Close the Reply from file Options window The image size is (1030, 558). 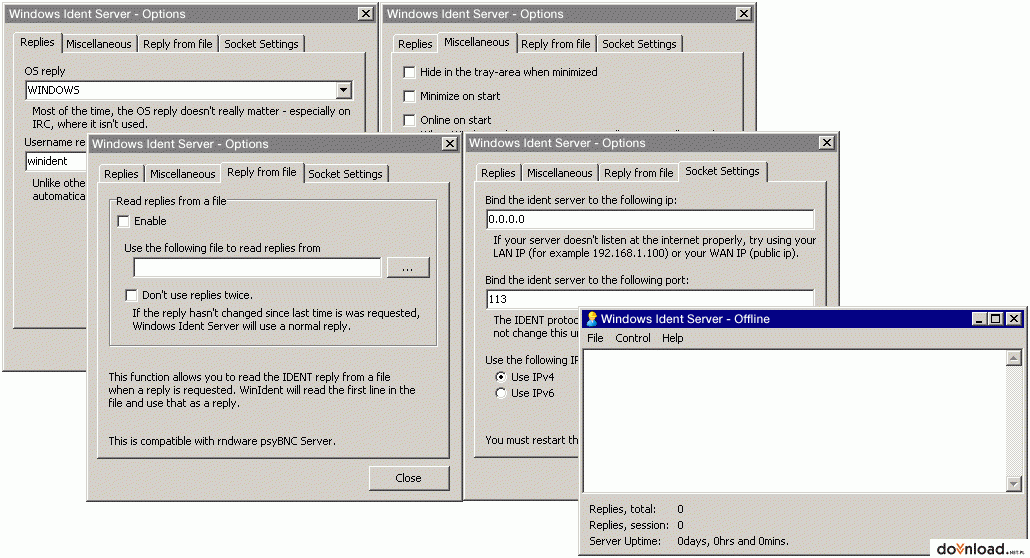click(449, 144)
